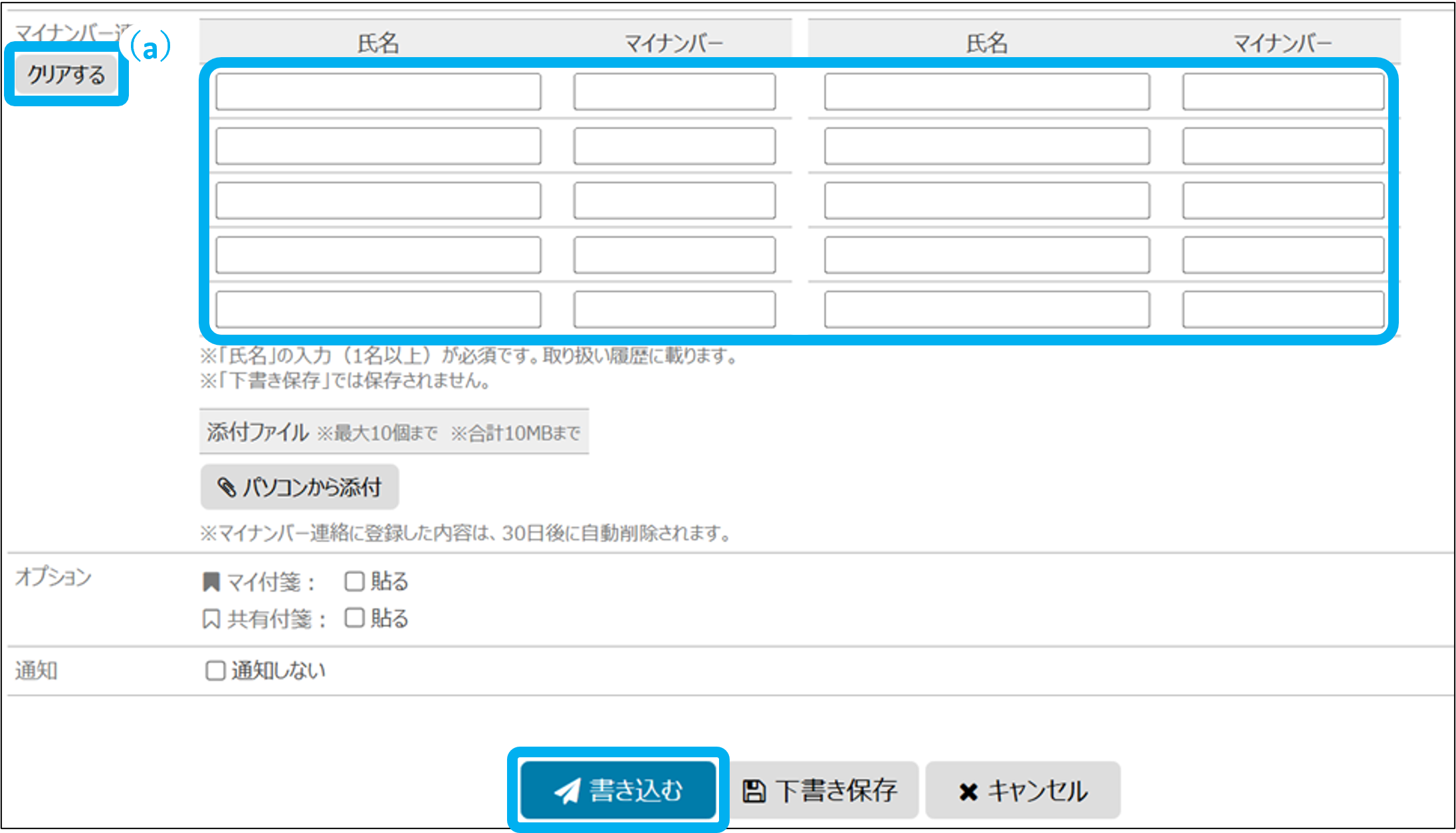Click second row right マイナンバー field
This screenshot has width=1456, height=833.
click(x=1283, y=146)
